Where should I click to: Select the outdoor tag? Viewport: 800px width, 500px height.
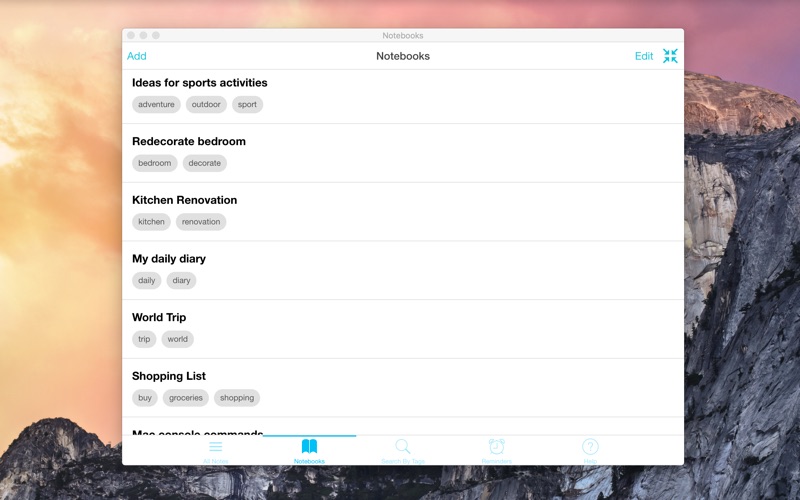tap(206, 105)
